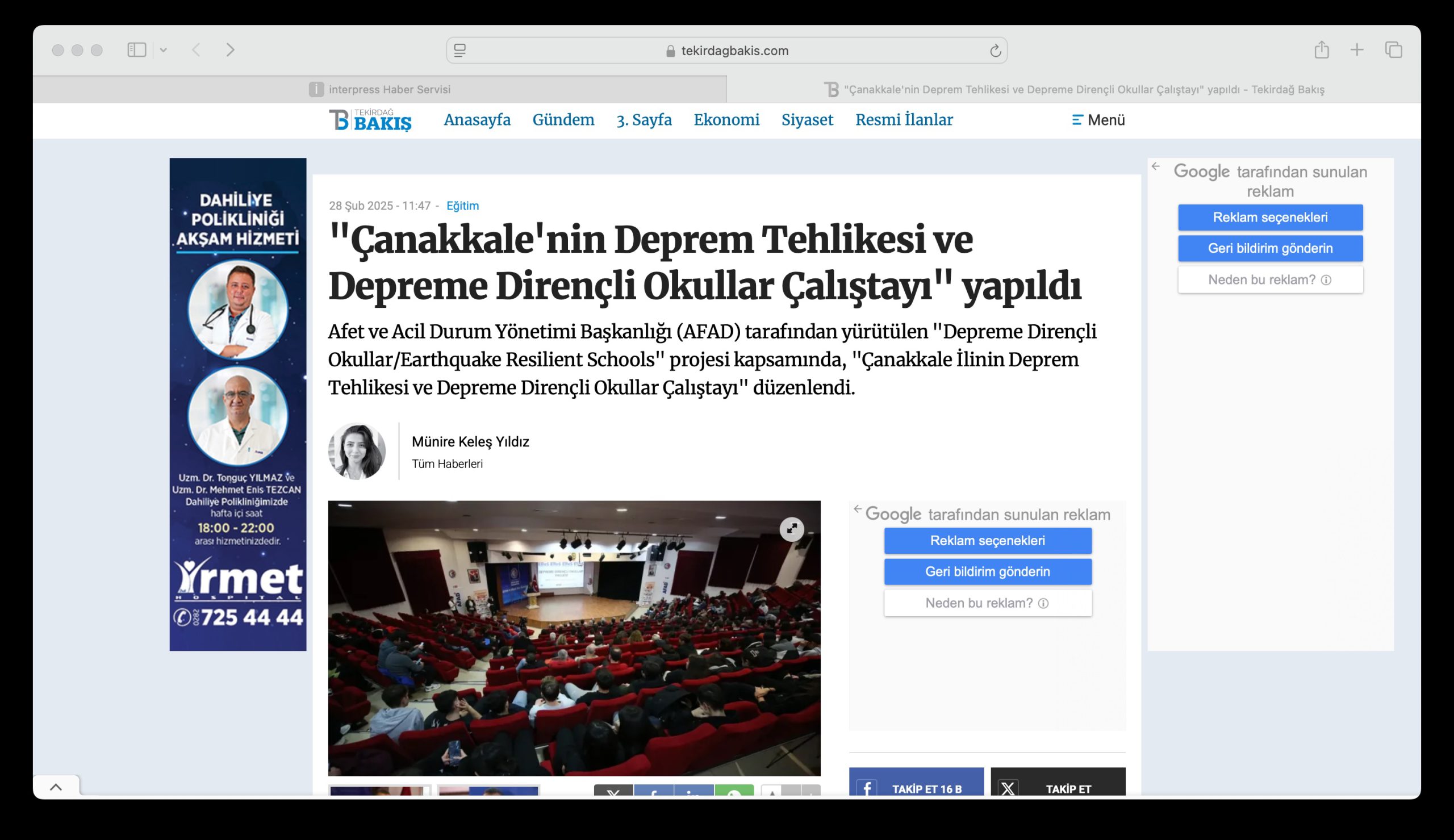The width and height of the screenshot is (1454, 840).
Task: Click the Reklam seçenekleri button in the right ad
Action: (1270, 218)
